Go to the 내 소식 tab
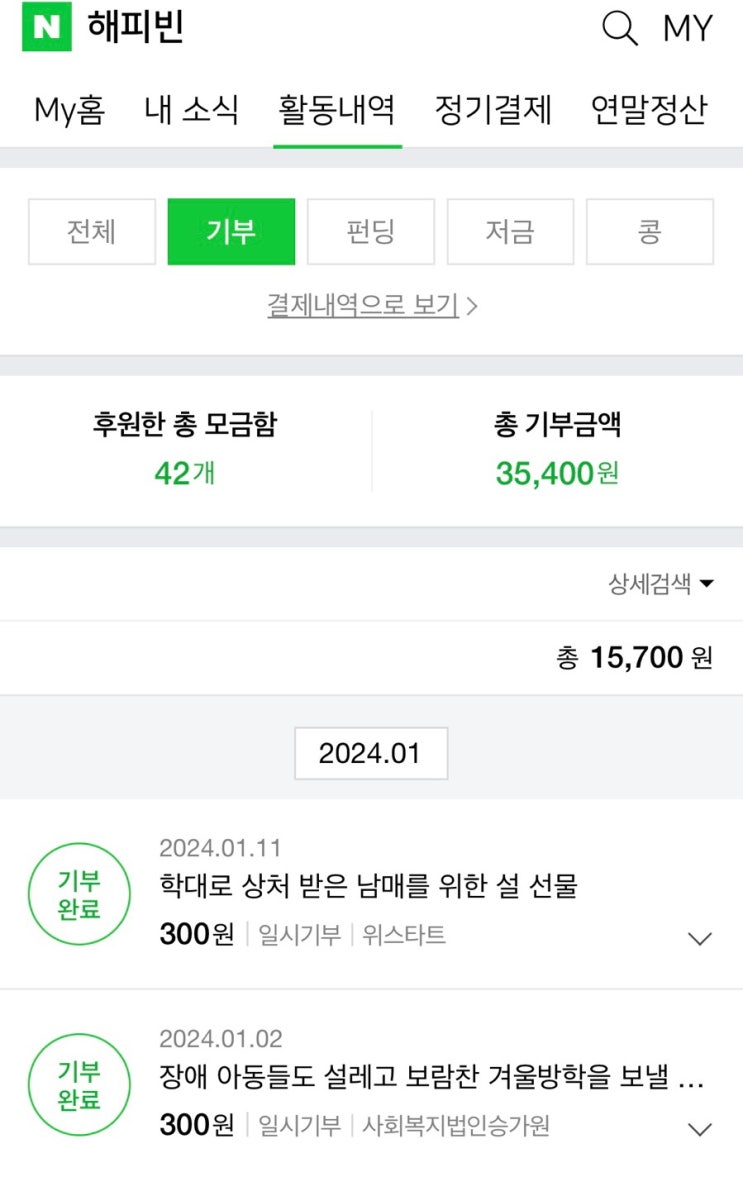743x1177 pixels. 192,109
